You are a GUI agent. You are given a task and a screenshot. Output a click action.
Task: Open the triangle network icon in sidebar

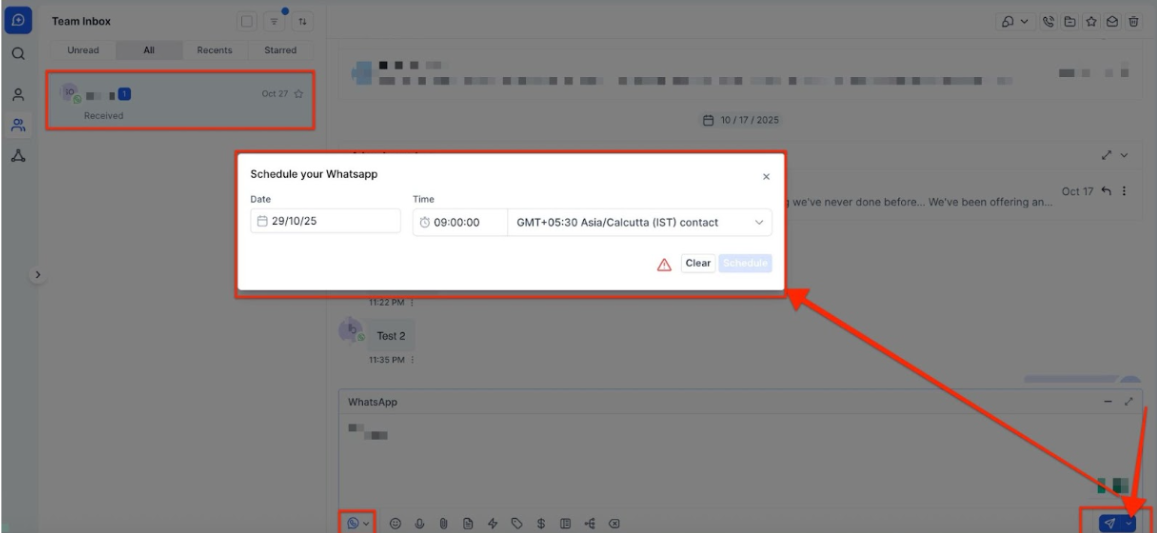[18, 156]
